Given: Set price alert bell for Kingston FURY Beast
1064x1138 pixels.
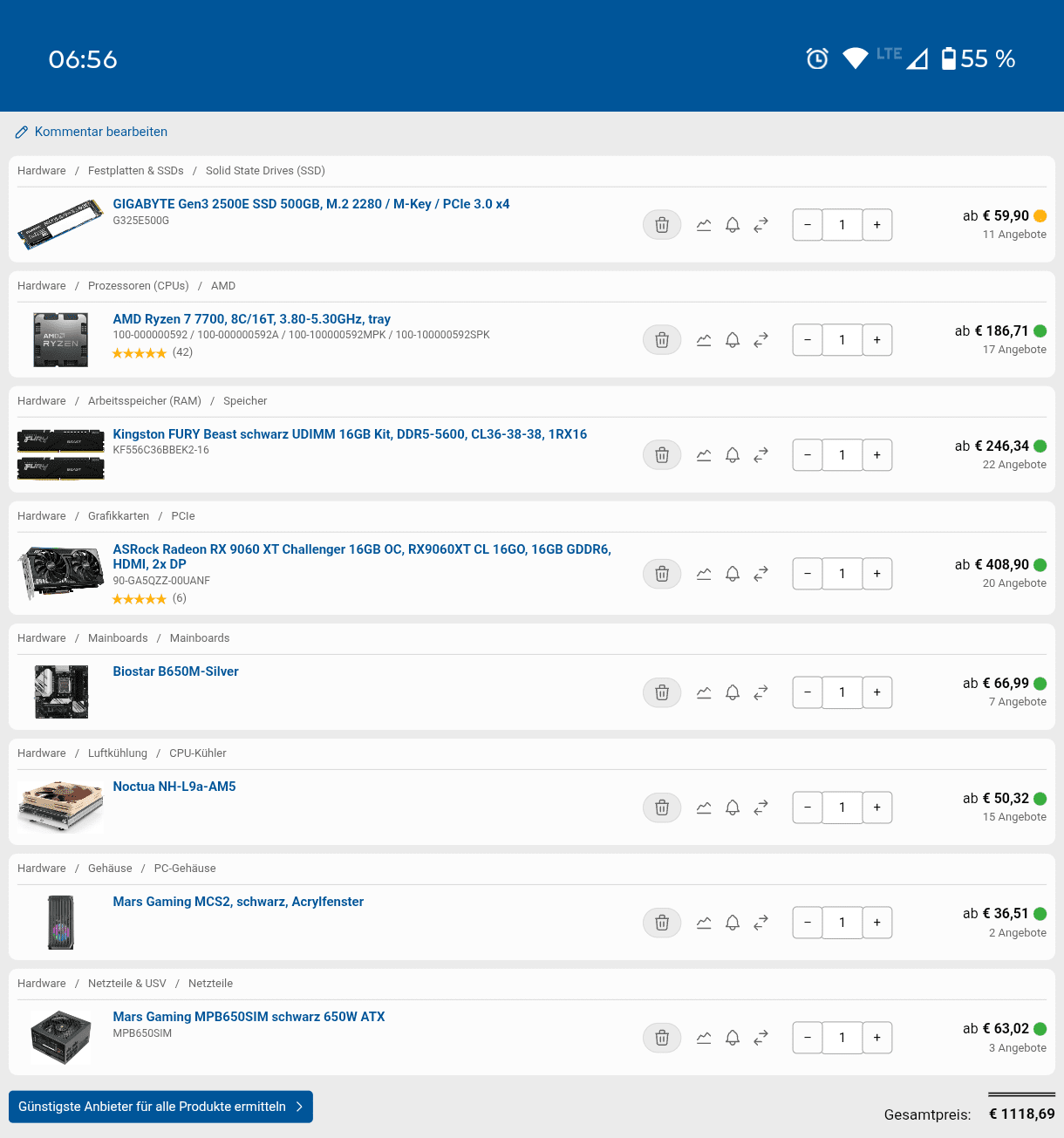Looking at the screenshot, I should point(733,455).
